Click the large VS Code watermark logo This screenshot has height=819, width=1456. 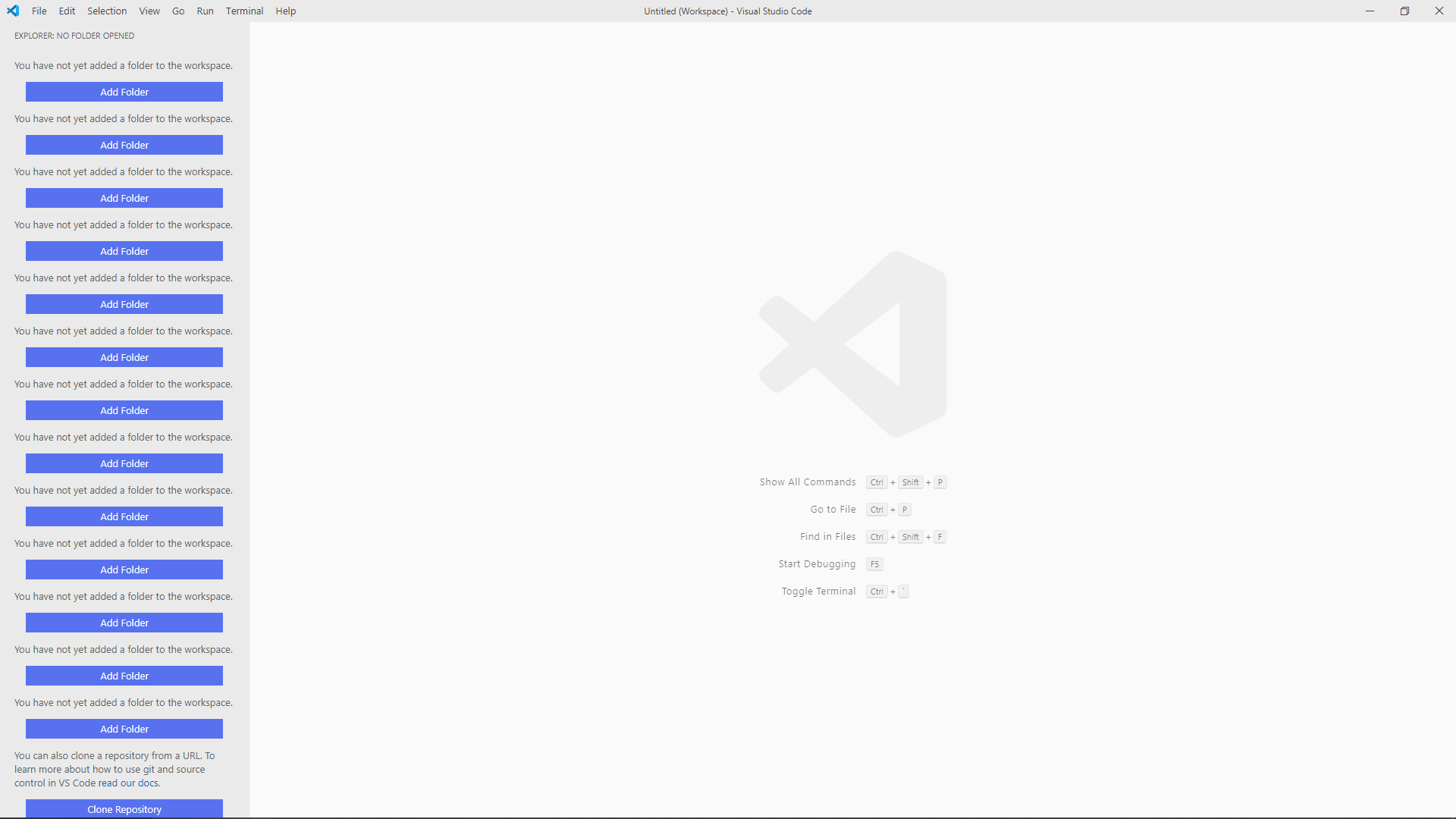[852, 344]
